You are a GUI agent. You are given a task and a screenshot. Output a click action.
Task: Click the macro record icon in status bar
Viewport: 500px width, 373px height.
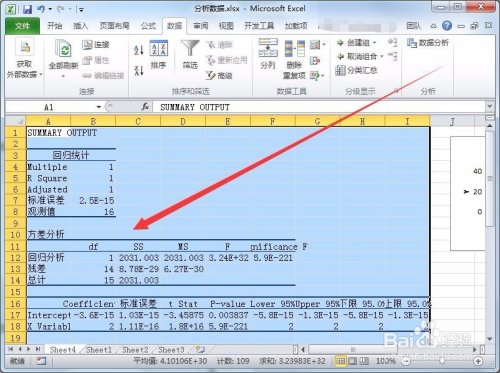41,361
